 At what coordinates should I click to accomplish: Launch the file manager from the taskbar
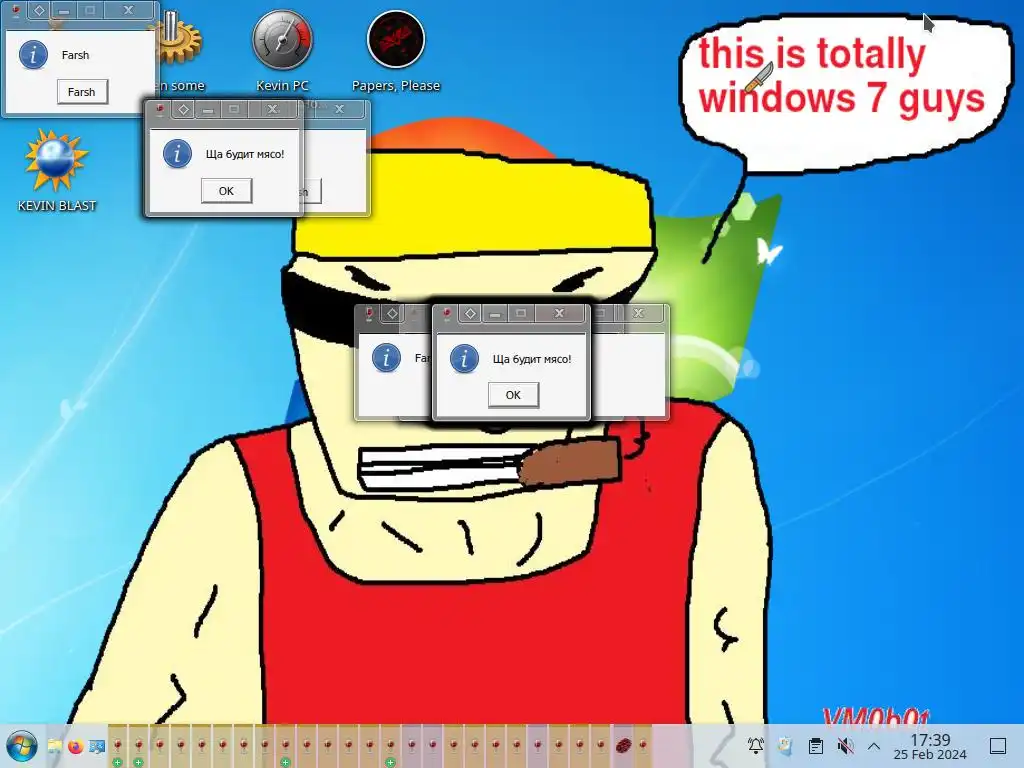pos(55,746)
